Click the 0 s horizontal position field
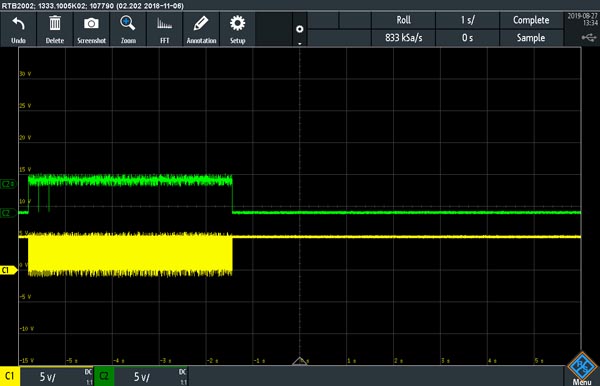Viewport: 600px width, 386px height. coord(467,37)
